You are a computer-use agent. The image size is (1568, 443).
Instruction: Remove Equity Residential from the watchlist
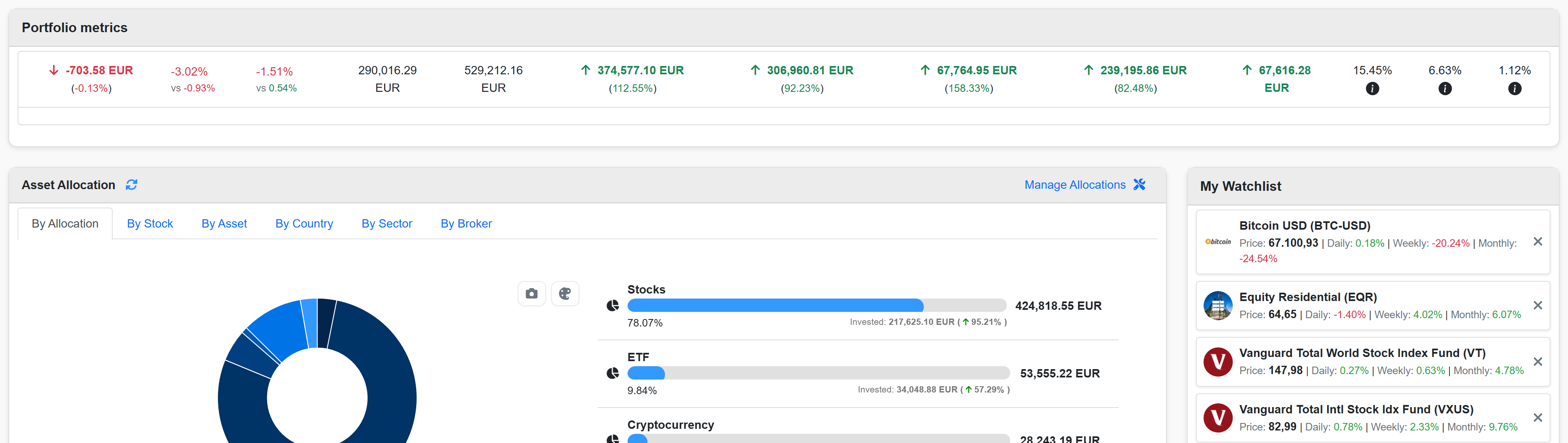click(x=1538, y=306)
